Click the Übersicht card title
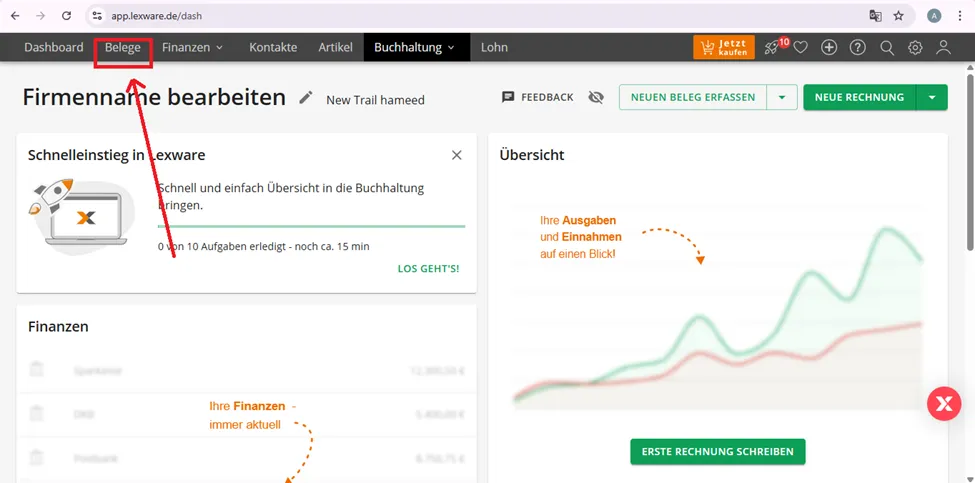This screenshot has height=483, width=975. pos(532,155)
